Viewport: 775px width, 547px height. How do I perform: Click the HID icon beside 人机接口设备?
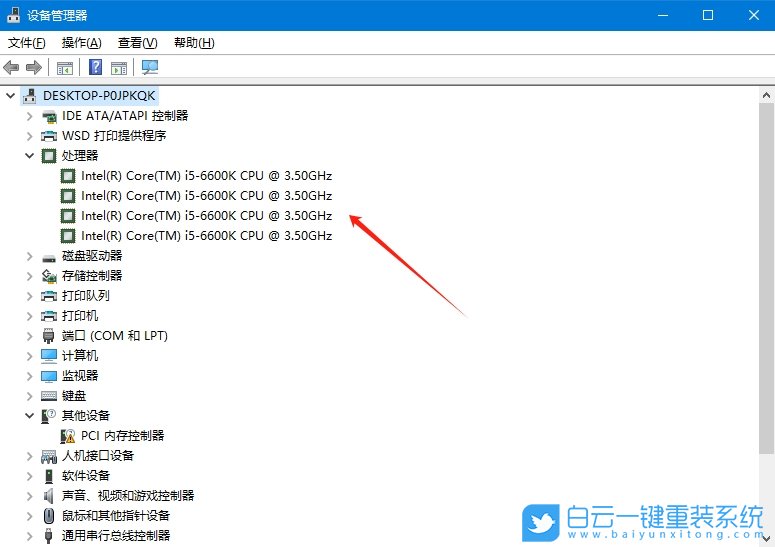pos(49,456)
